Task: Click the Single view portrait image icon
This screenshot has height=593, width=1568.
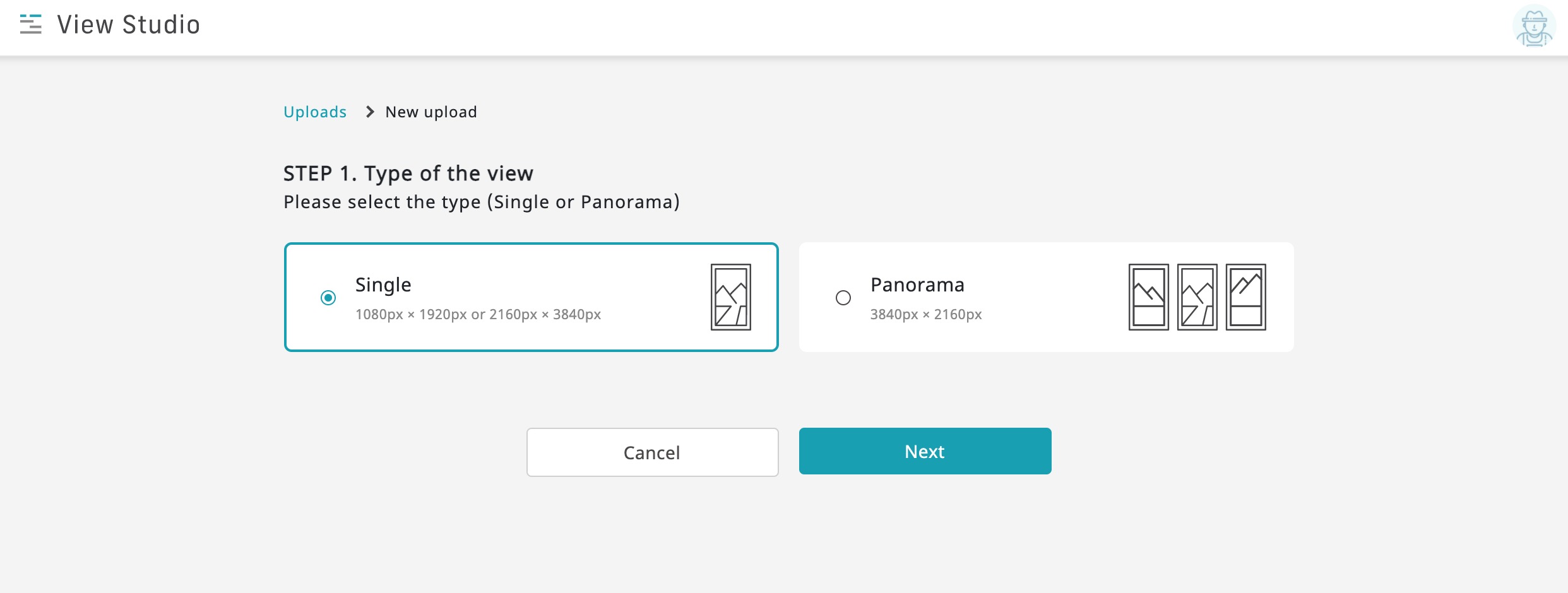Action: point(730,297)
